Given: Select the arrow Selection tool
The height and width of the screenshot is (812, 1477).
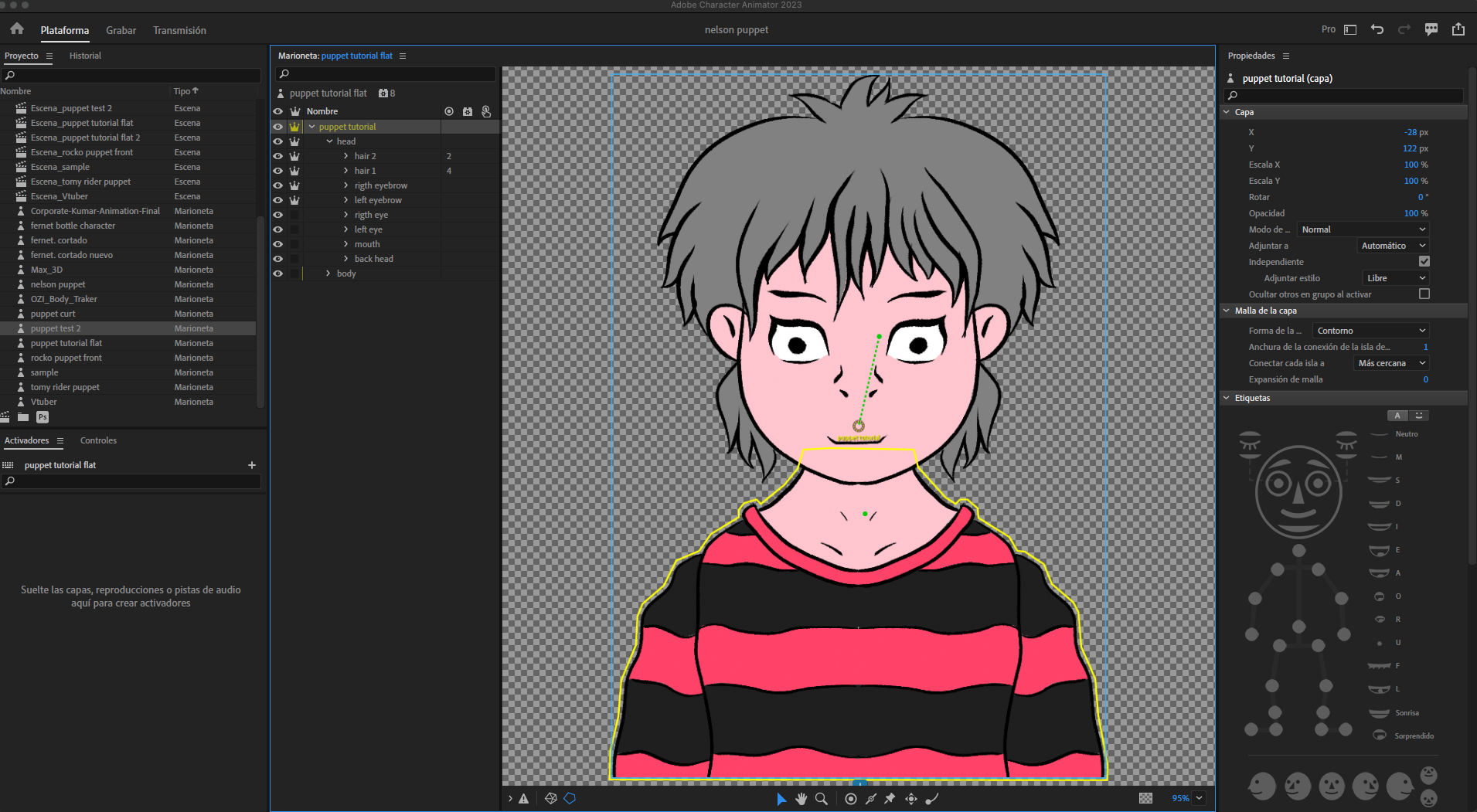Looking at the screenshot, I should 781,799.
